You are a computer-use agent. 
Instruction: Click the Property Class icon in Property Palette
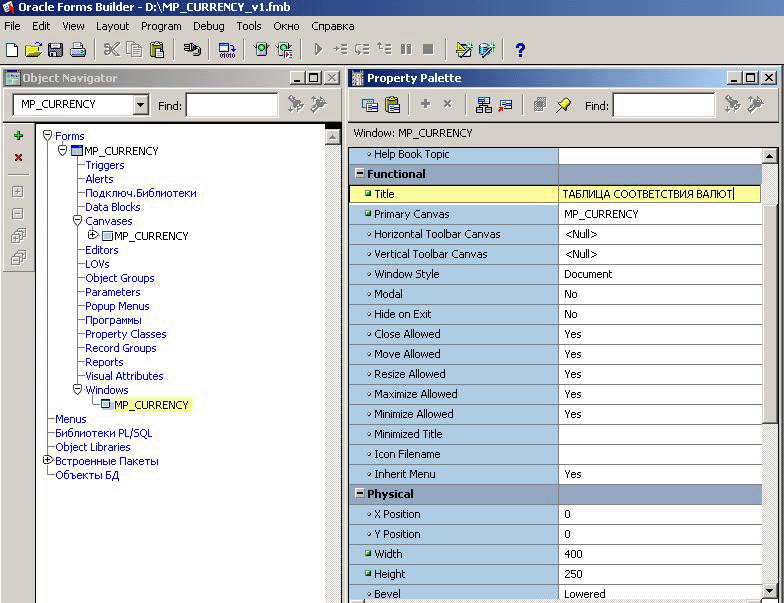[x=484, y=104]
